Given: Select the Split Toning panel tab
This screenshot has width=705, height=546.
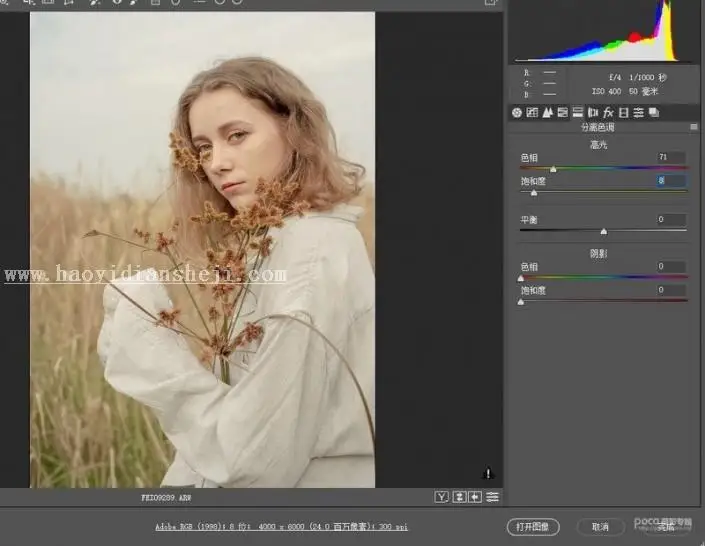Looking at the screenshot, I should pyautogui.click(x=578, y=112).
